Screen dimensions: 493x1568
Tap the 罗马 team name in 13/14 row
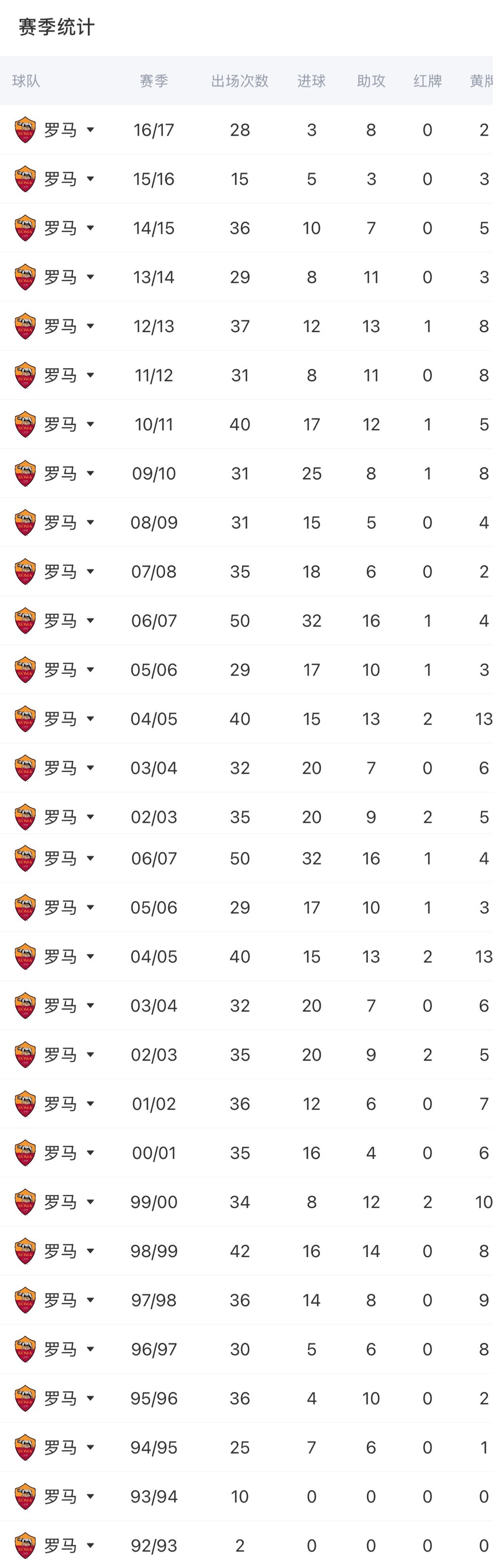click(60, 277)
